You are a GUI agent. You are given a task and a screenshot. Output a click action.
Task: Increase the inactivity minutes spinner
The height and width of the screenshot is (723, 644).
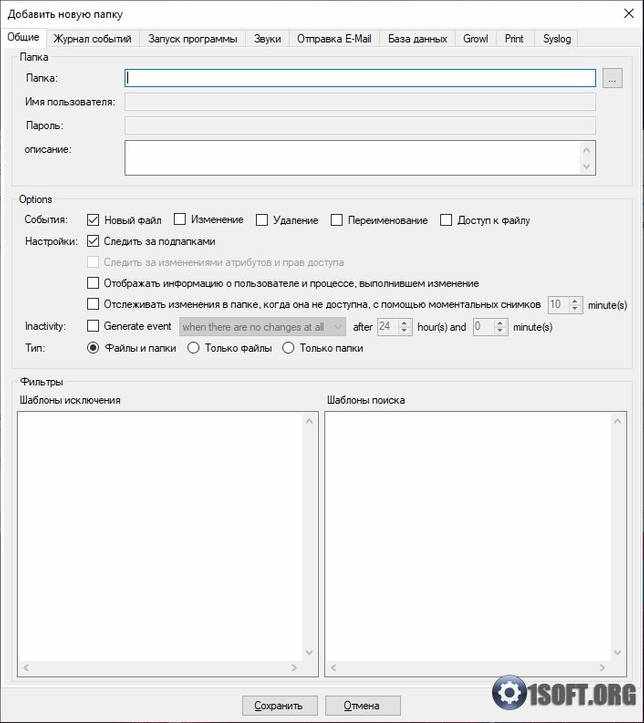[500, 323]
